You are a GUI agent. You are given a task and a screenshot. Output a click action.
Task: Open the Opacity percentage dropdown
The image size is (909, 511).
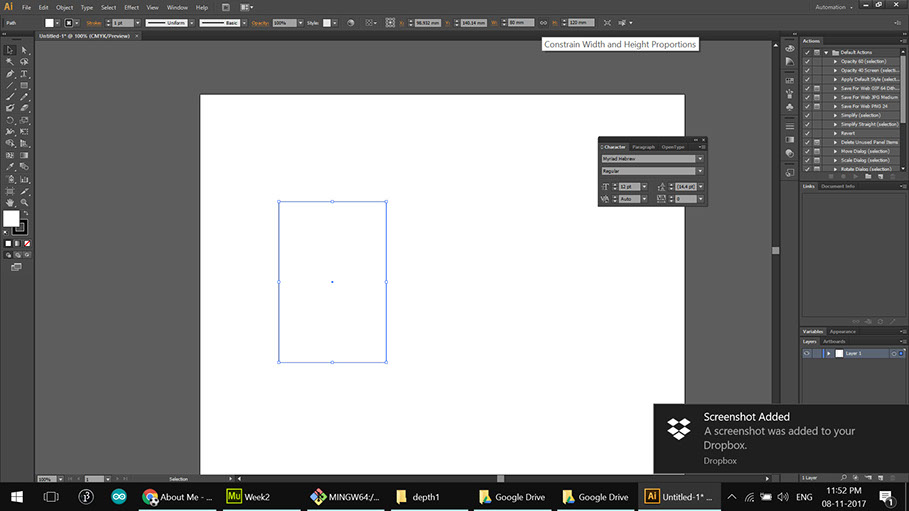(x=300, y=22)
